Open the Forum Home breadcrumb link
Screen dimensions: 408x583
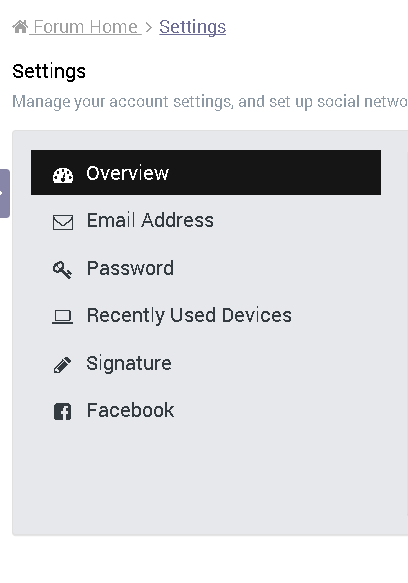[86, 27]
